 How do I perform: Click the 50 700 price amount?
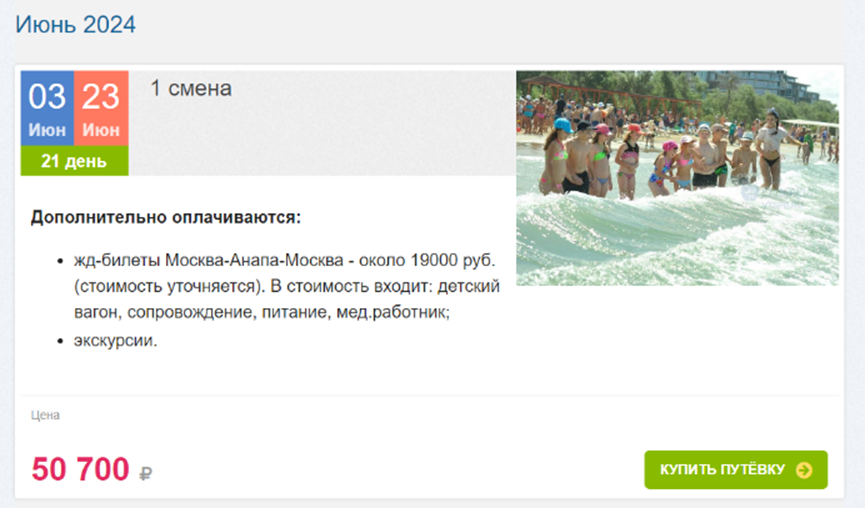pos(80,469)
